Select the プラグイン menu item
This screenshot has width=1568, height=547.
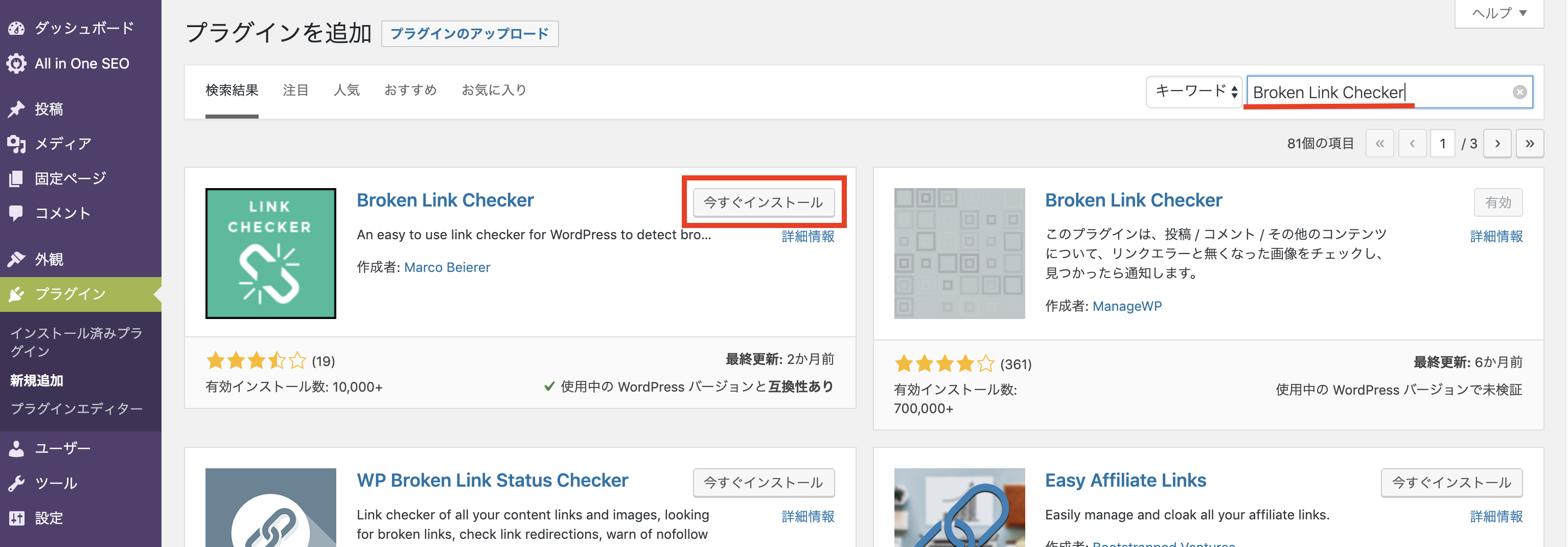(x=80, y=294)
